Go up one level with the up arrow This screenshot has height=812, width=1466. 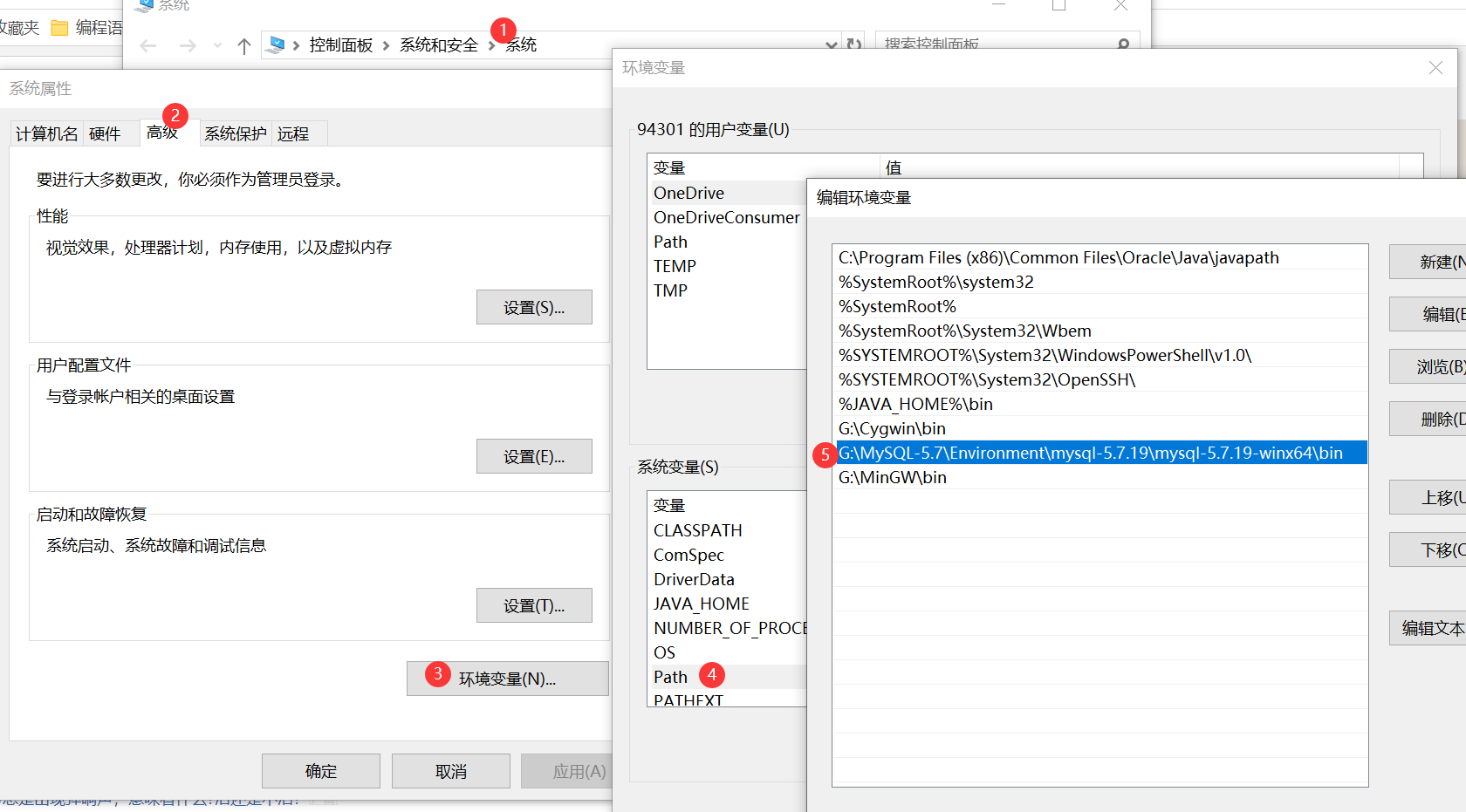pos(244,45)
